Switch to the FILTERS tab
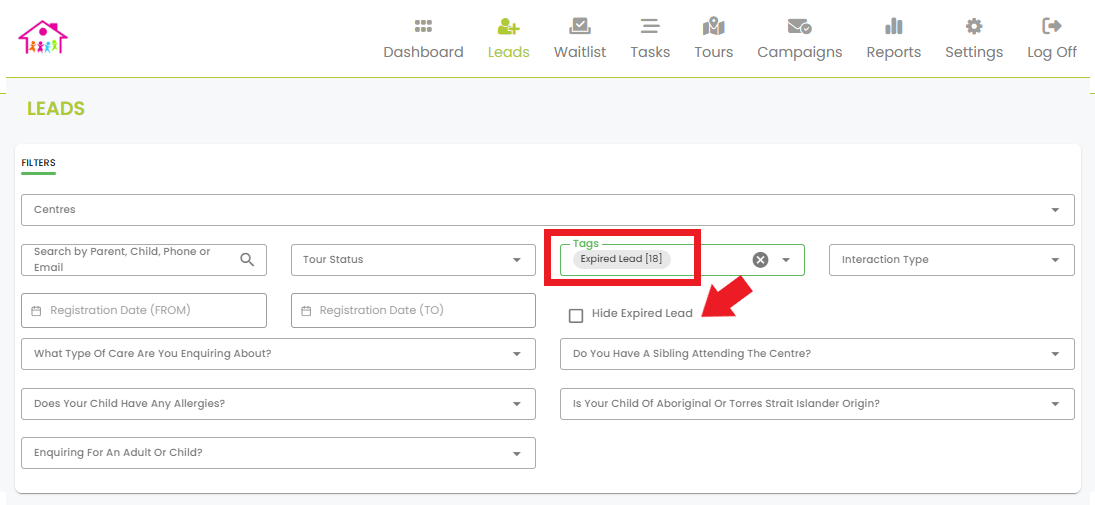 click(x=38, y=163)
